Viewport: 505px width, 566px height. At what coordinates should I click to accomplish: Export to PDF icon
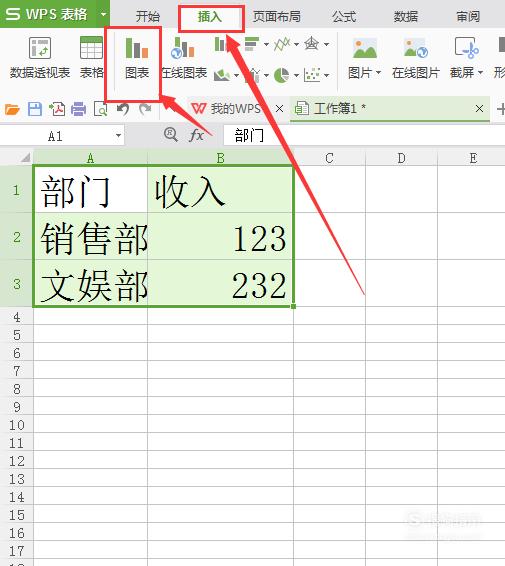57,109
